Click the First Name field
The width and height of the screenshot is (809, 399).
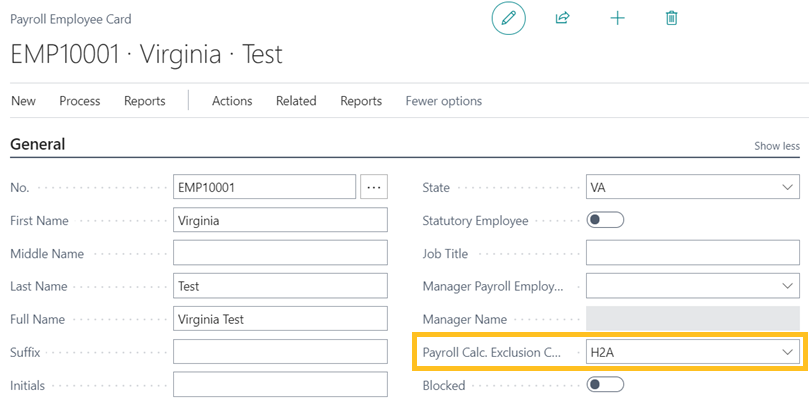click(280, 220)
